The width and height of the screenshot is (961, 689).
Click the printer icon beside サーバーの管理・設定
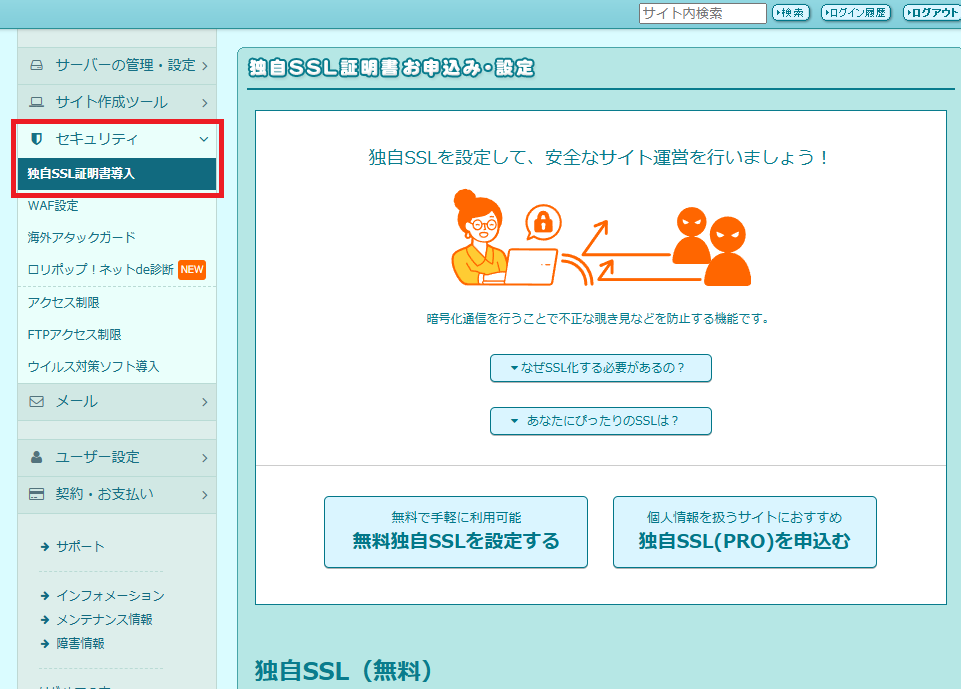coord(37,66)
